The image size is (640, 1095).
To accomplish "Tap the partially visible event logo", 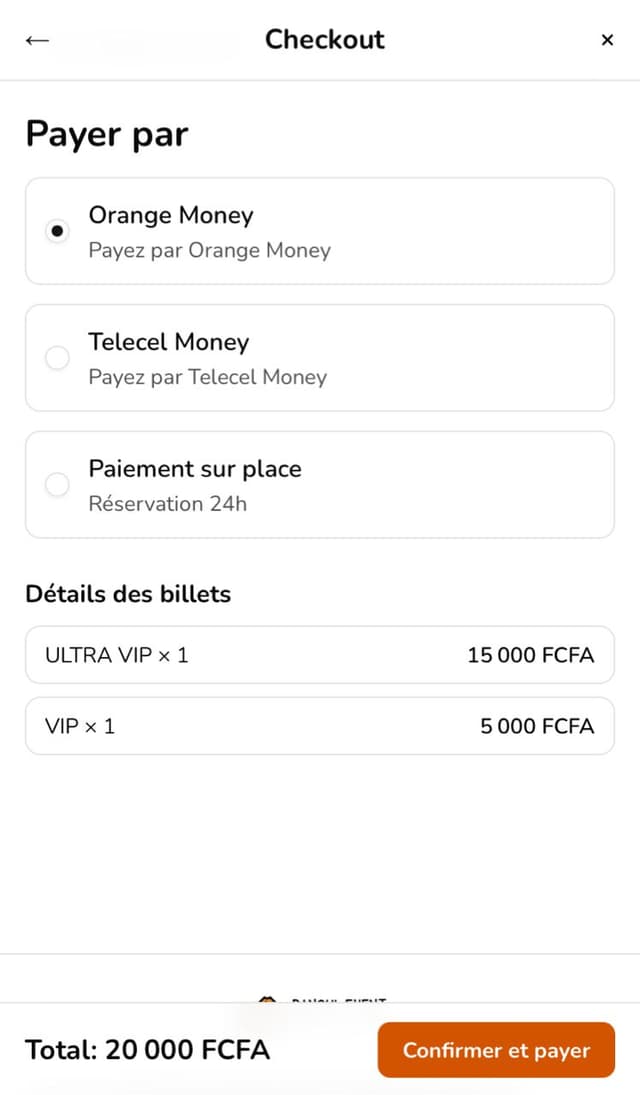I will [x=268, y=998].
